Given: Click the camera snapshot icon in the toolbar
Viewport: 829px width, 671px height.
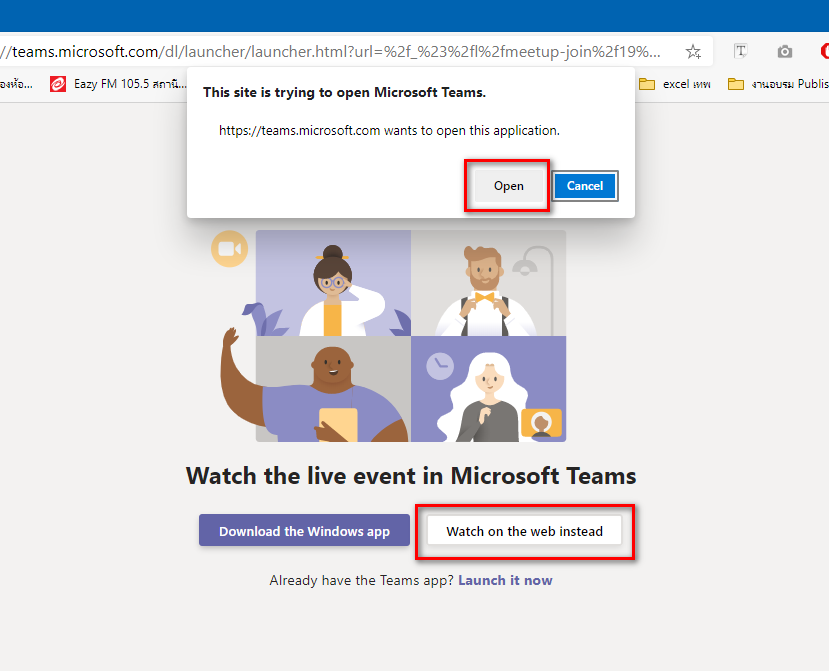Looking at the screenshot, I should coord(785,51).
